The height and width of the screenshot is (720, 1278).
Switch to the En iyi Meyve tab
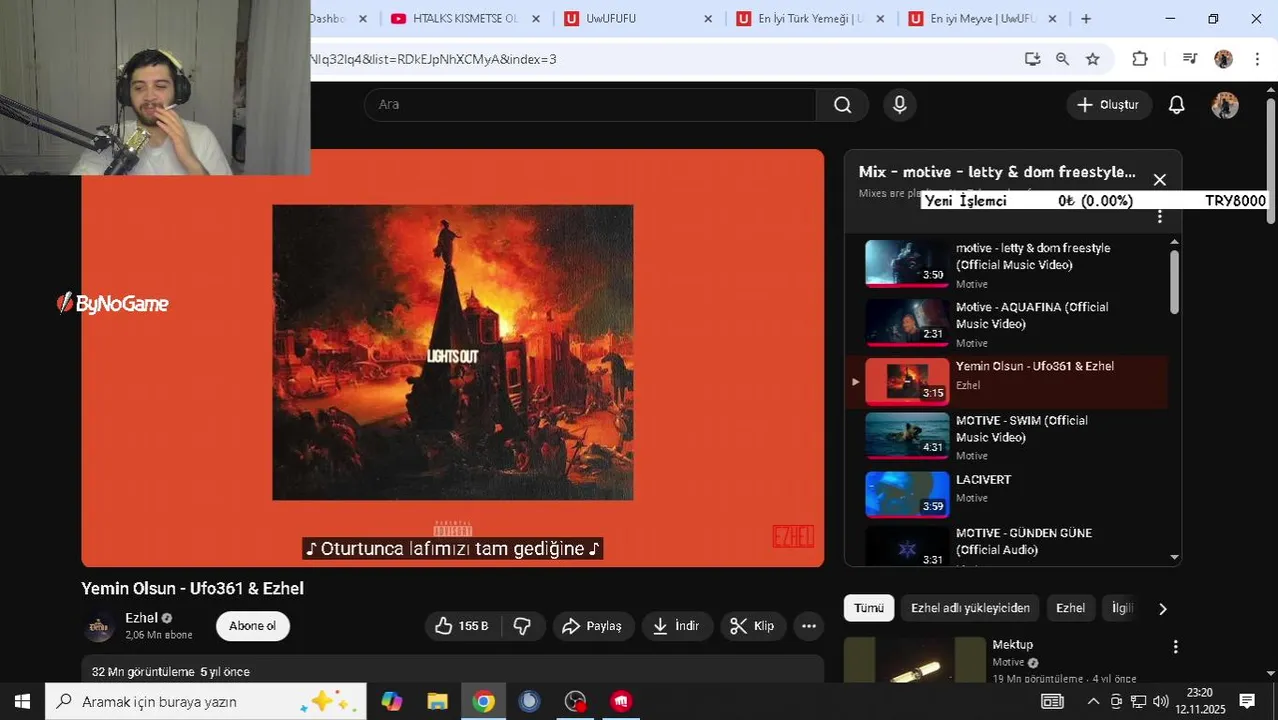[983, 19]
